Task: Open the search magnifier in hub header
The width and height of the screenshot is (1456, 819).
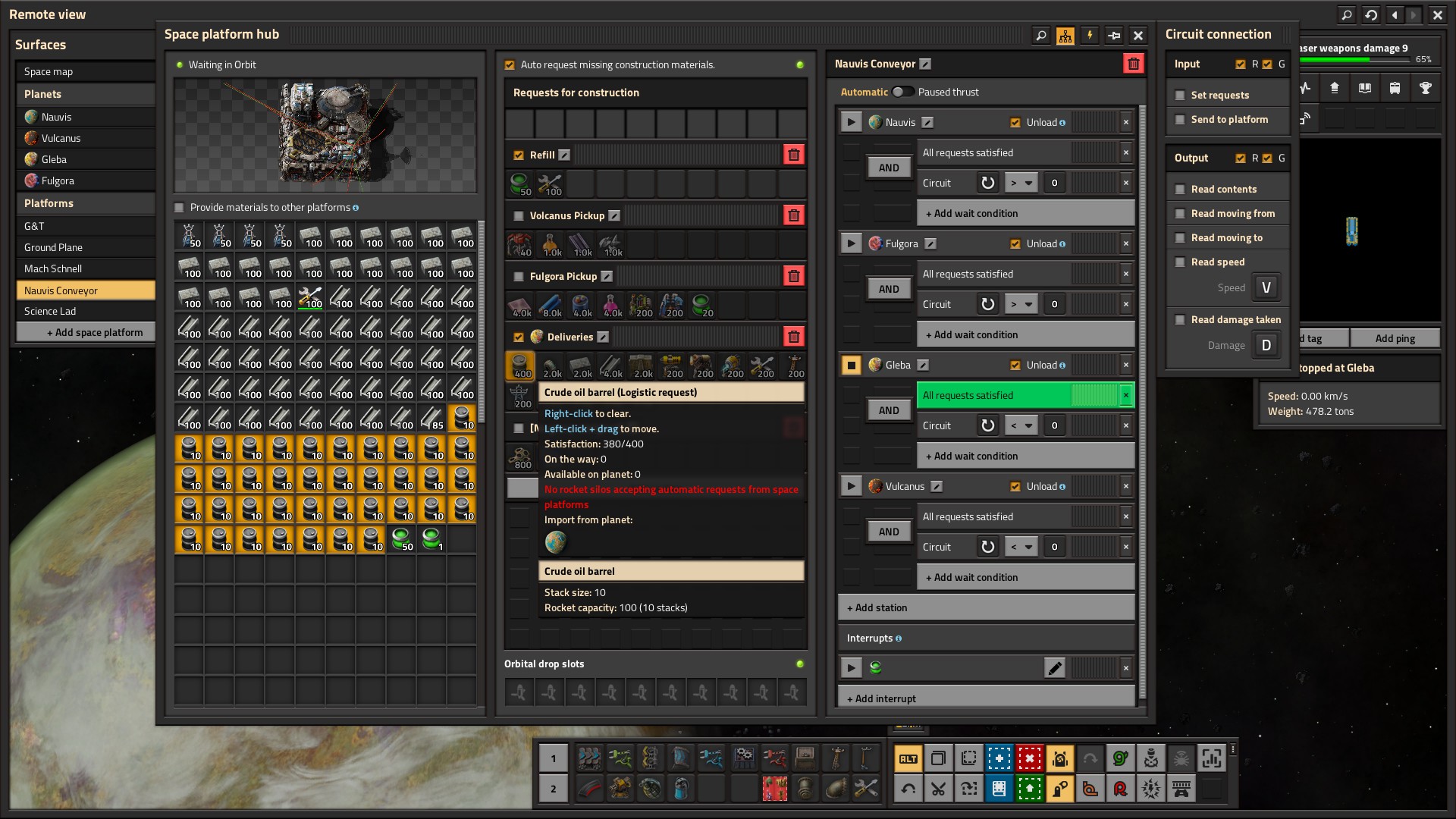Action: (x=1041, y=35)
